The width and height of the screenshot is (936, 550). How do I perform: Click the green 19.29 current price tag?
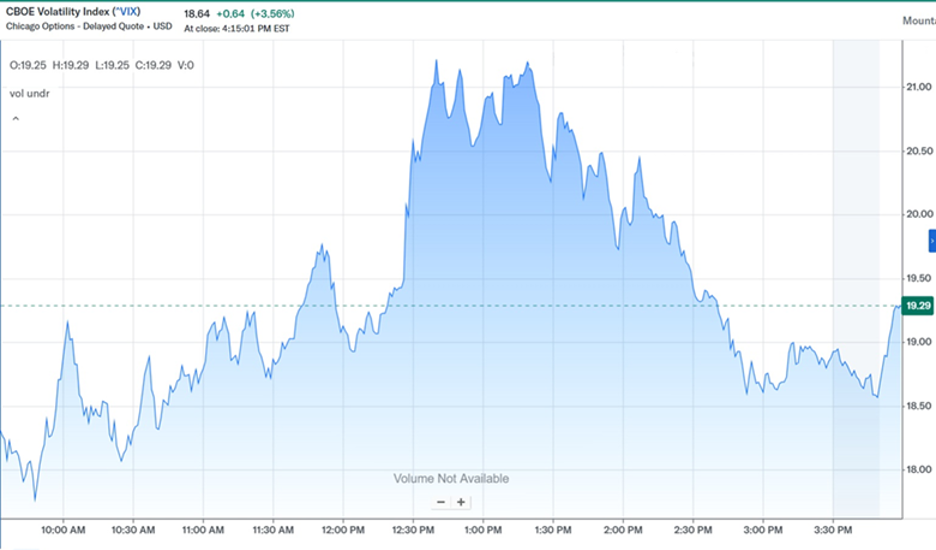point(917,306)
